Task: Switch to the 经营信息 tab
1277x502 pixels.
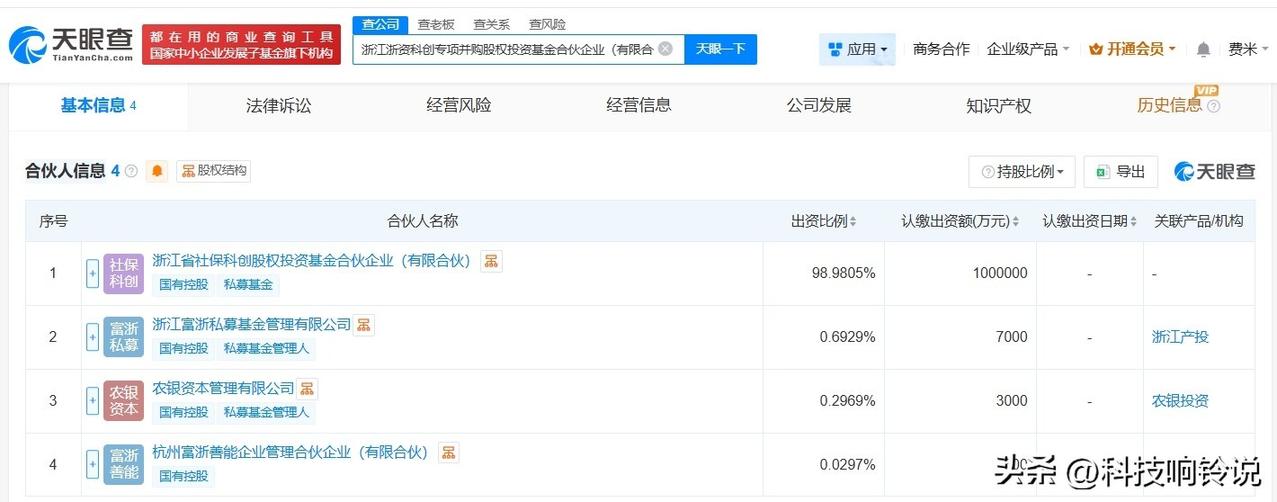Action: pyautogui.click(x=639, y=105)
